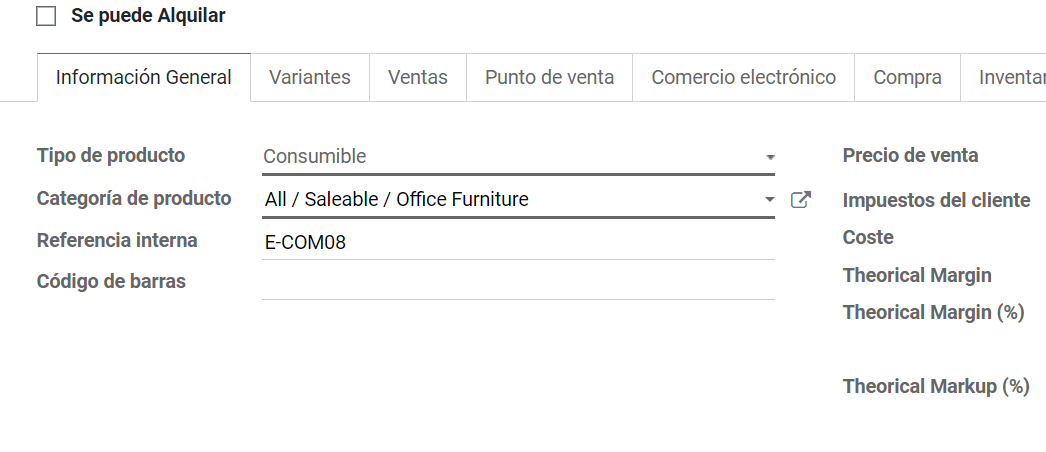1046x452 pixels.
Task: Focus the empty Código de barras field
Action: pos(518,283)
